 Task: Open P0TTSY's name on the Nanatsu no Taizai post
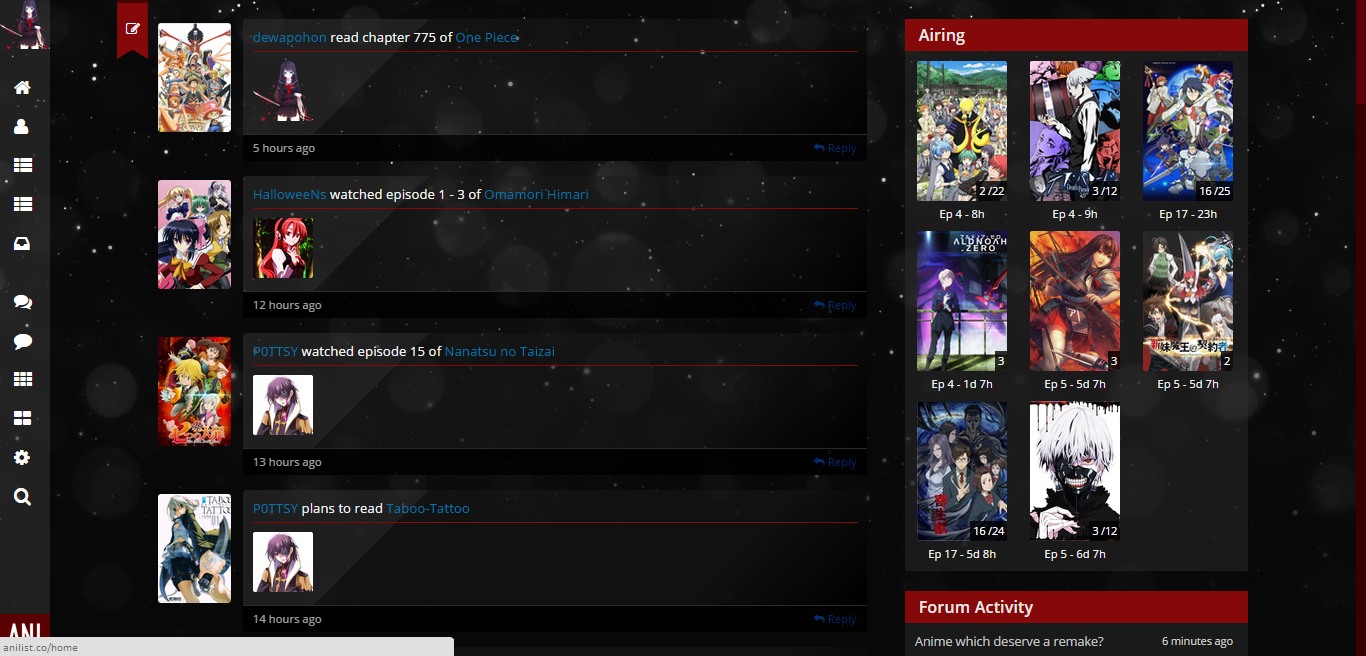(x=275, y=351)
